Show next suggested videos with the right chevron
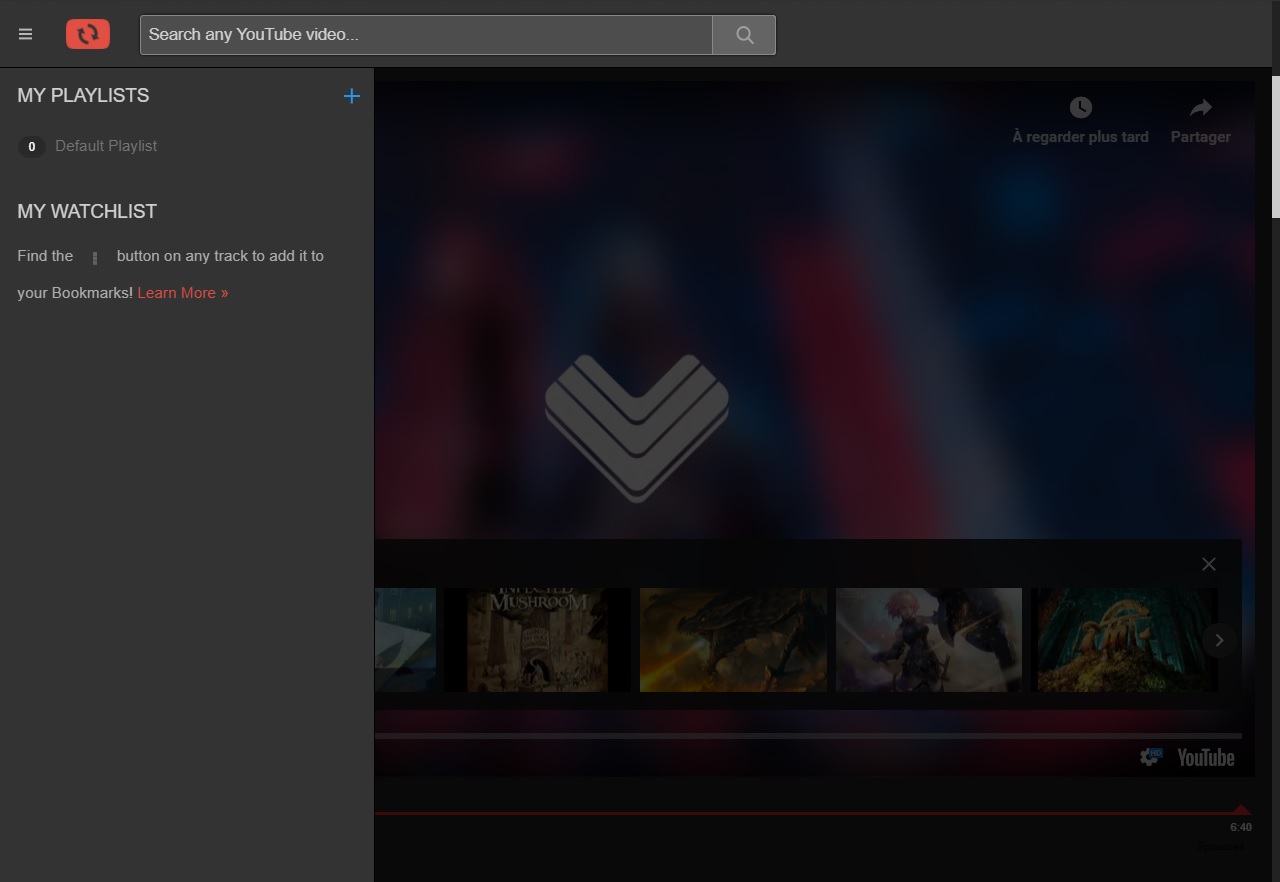The height and width of the screenshot is (882, 1280). [x=1219, y=640]
